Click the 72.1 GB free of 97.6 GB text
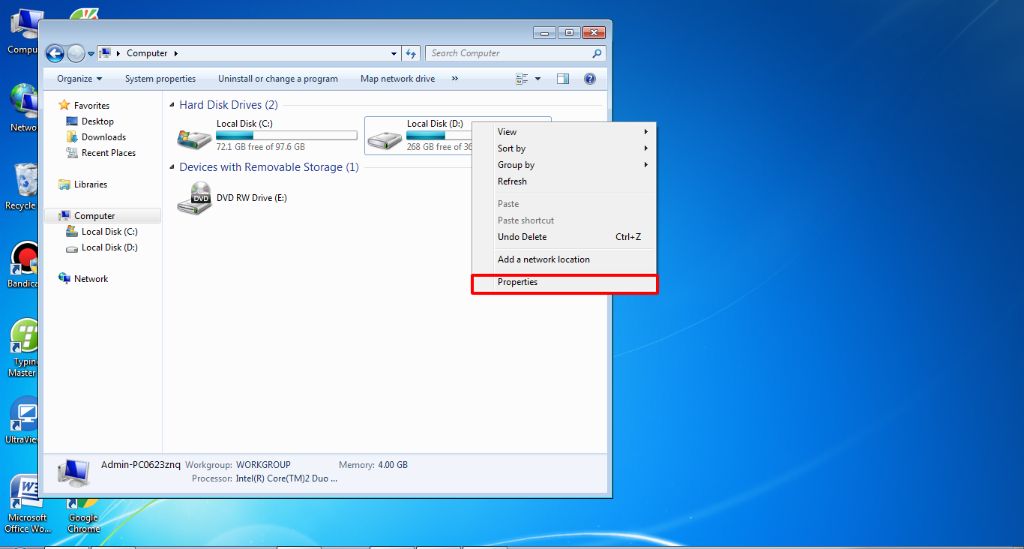The width and height of the screenshot is (1024, 549). coord(261,147)
